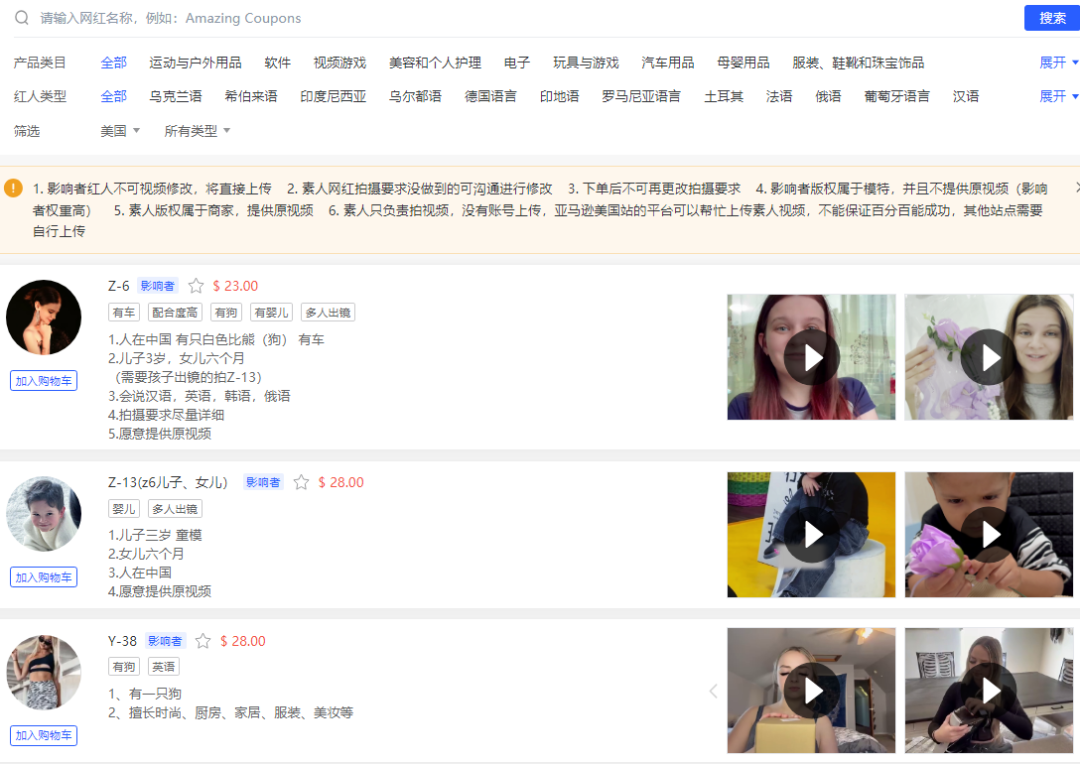This screenshot has height=764, width=1080.
Task: Select the 乌克兰语 influencer language filter
Action: pos(177,96)
